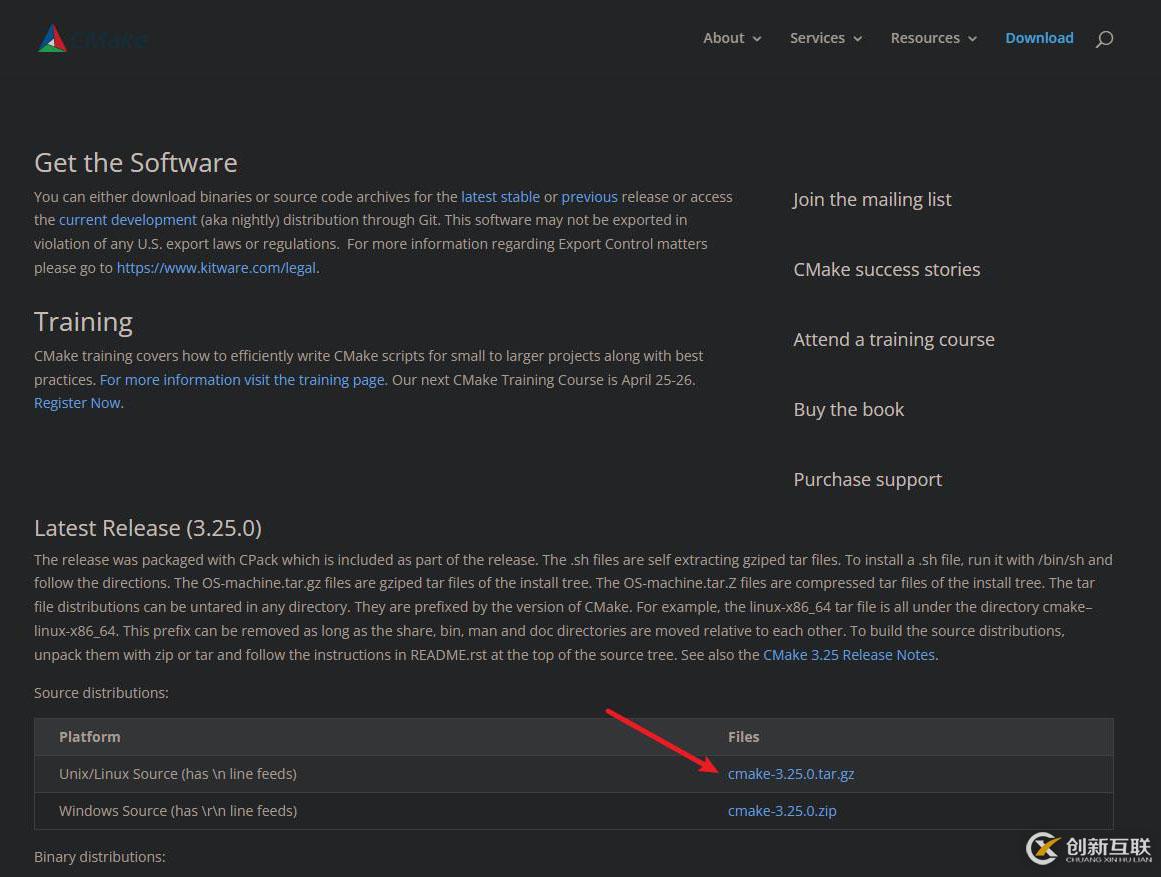The width and height of the screenshot is (1161, 877).
Task: Click the Register Now link
Action: [x=77, y=403]
